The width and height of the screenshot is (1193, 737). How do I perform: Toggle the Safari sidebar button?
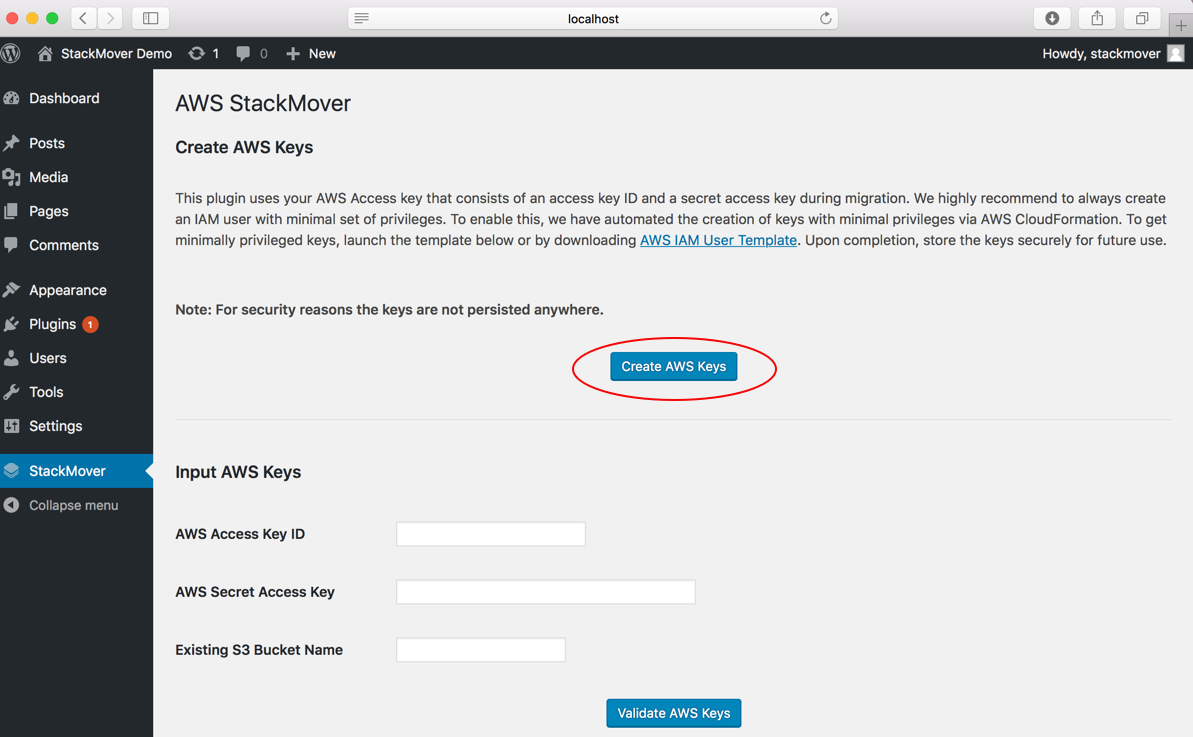151,18
